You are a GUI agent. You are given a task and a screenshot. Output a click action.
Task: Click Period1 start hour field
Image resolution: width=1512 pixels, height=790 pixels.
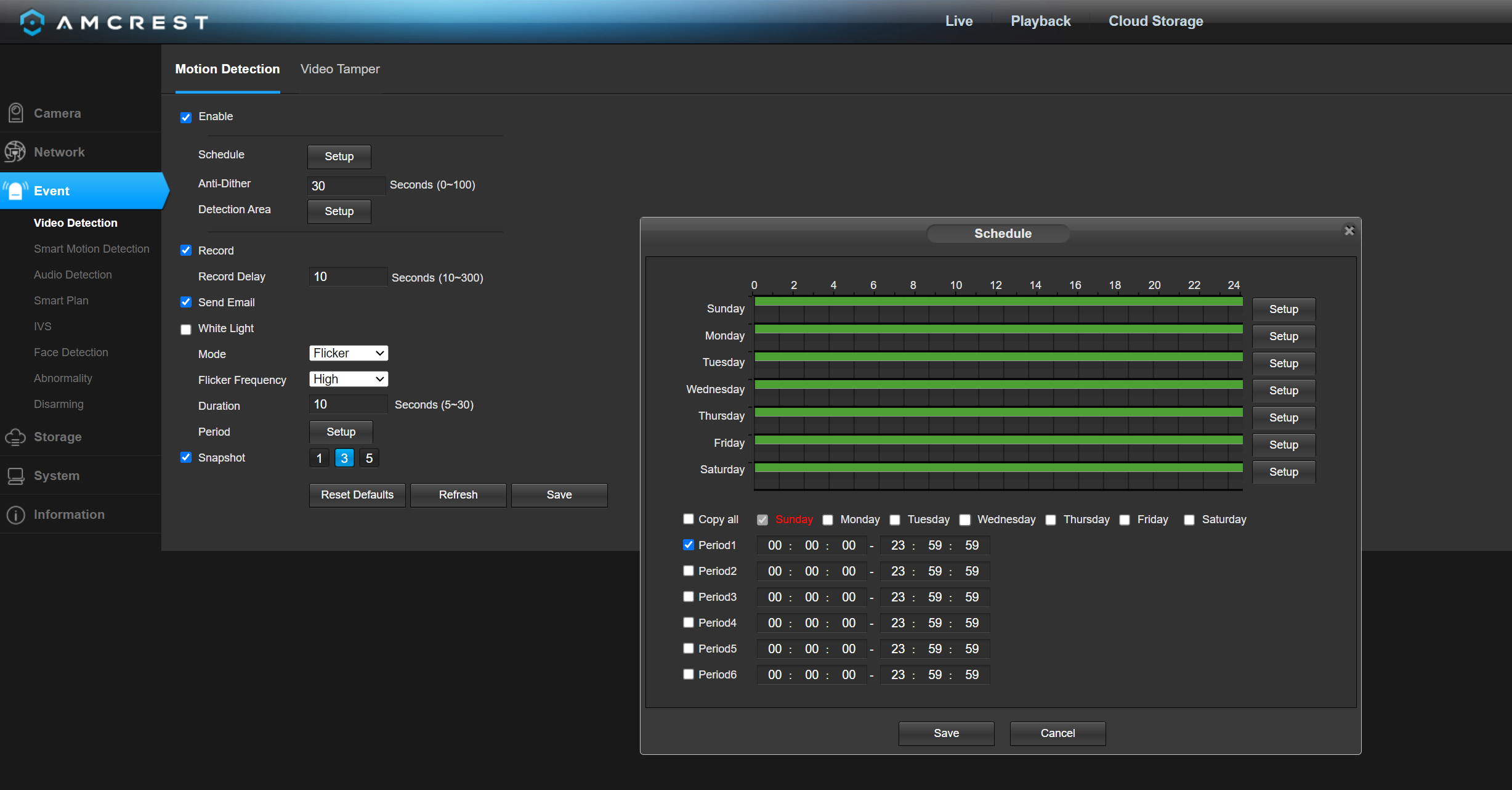coord(775,545)
